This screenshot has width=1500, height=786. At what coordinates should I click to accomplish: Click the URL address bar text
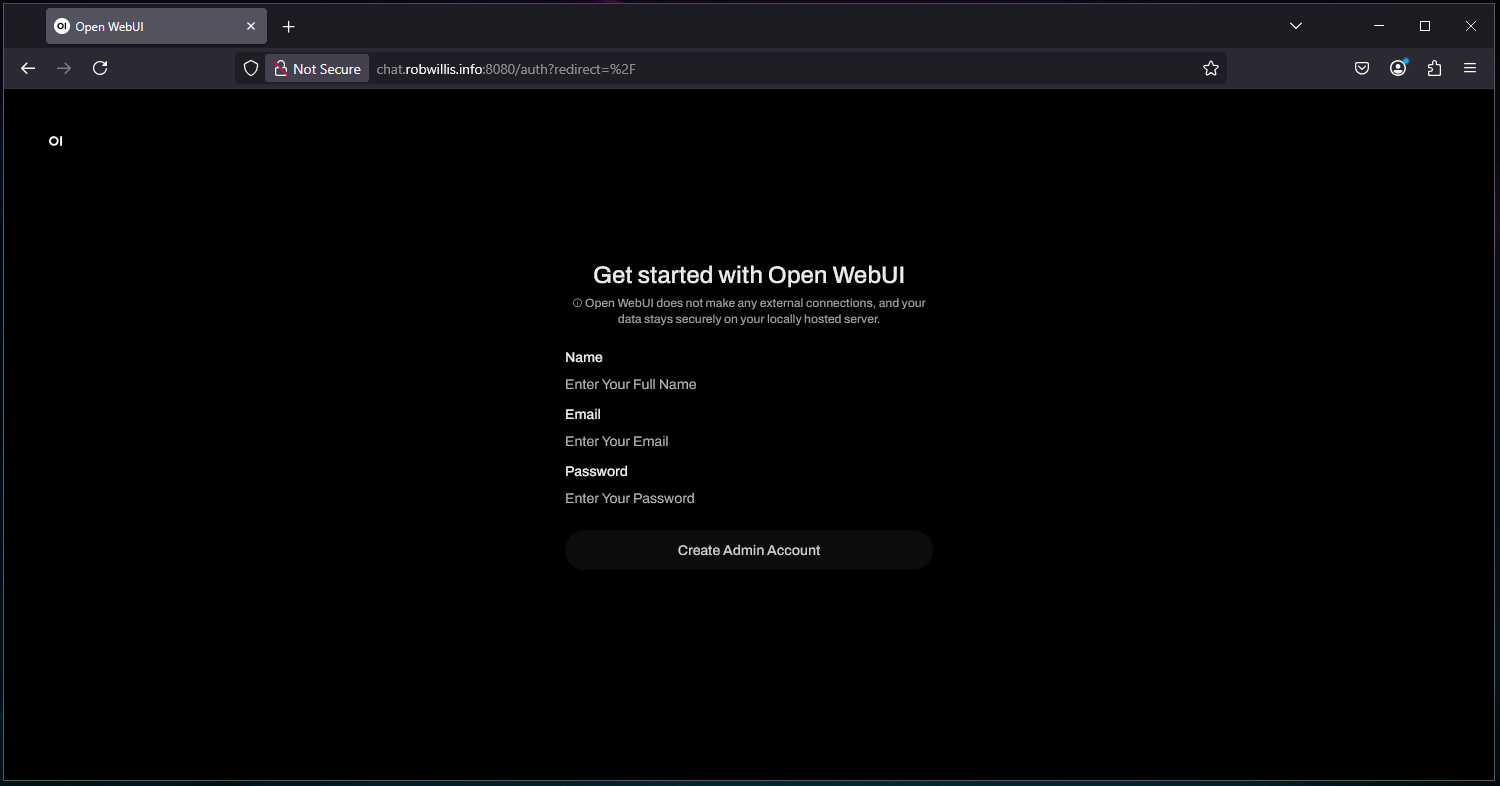click(506, 69)
